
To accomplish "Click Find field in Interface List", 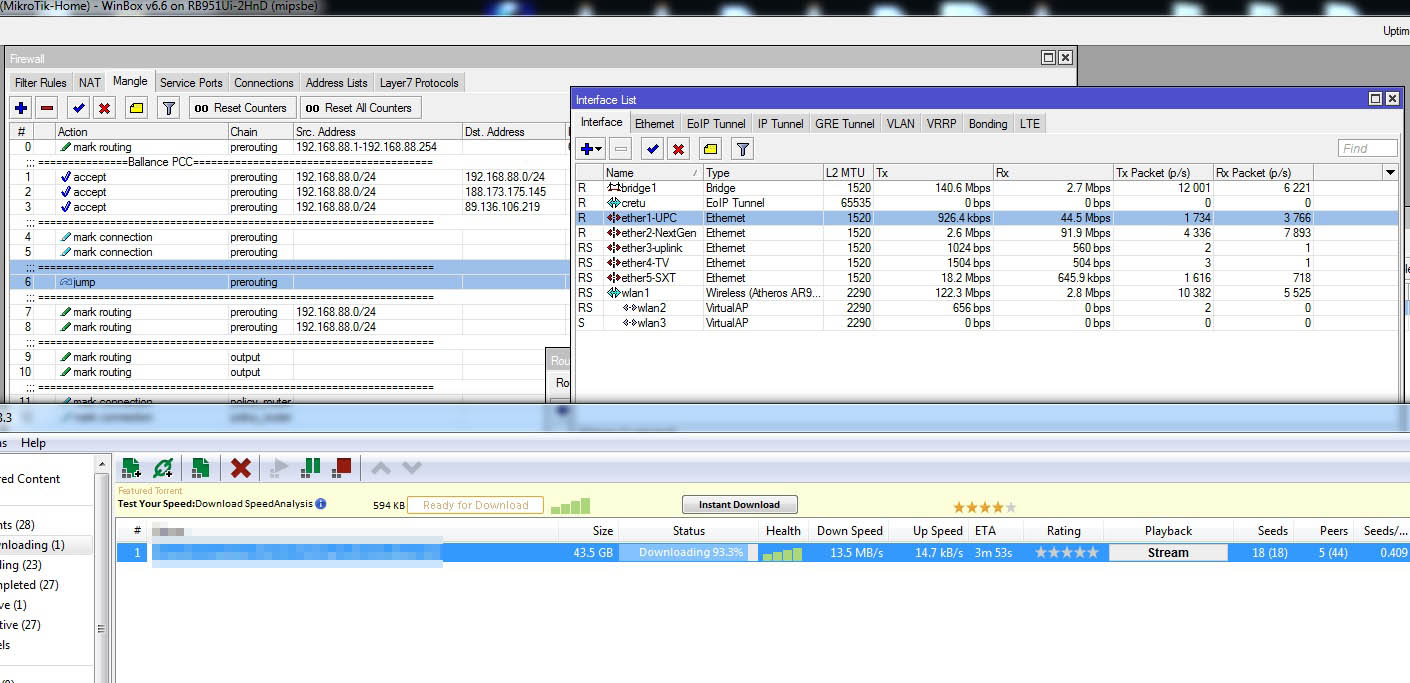I will pos(1367,148).
